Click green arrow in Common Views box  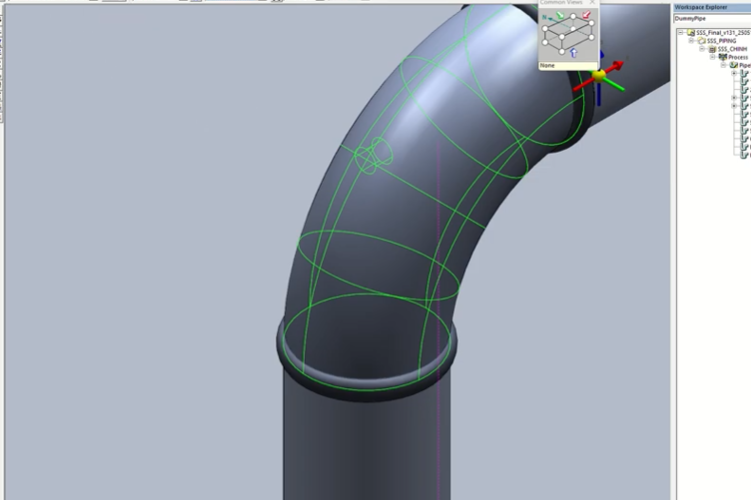pos(559,16)
